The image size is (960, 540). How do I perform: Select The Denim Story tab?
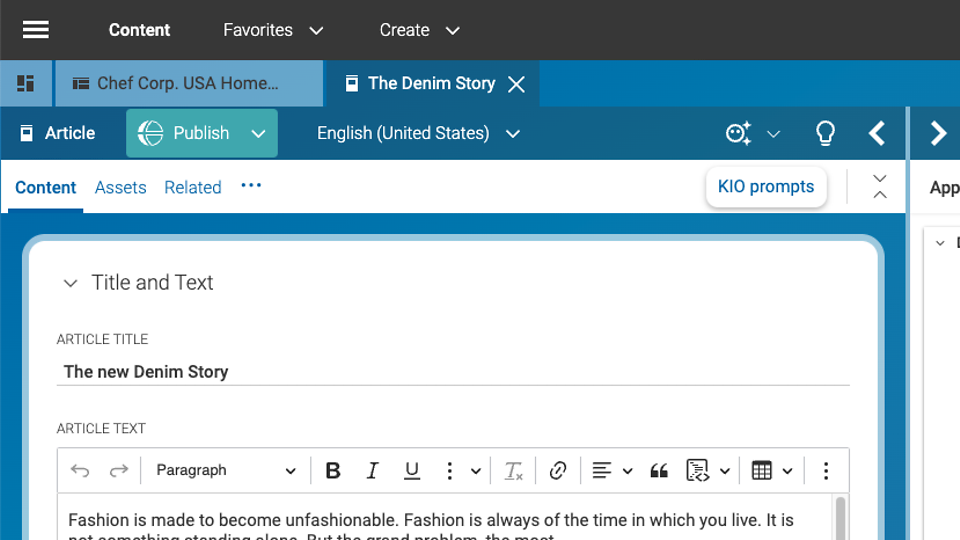pyautogui.click(x=431, y=83)
